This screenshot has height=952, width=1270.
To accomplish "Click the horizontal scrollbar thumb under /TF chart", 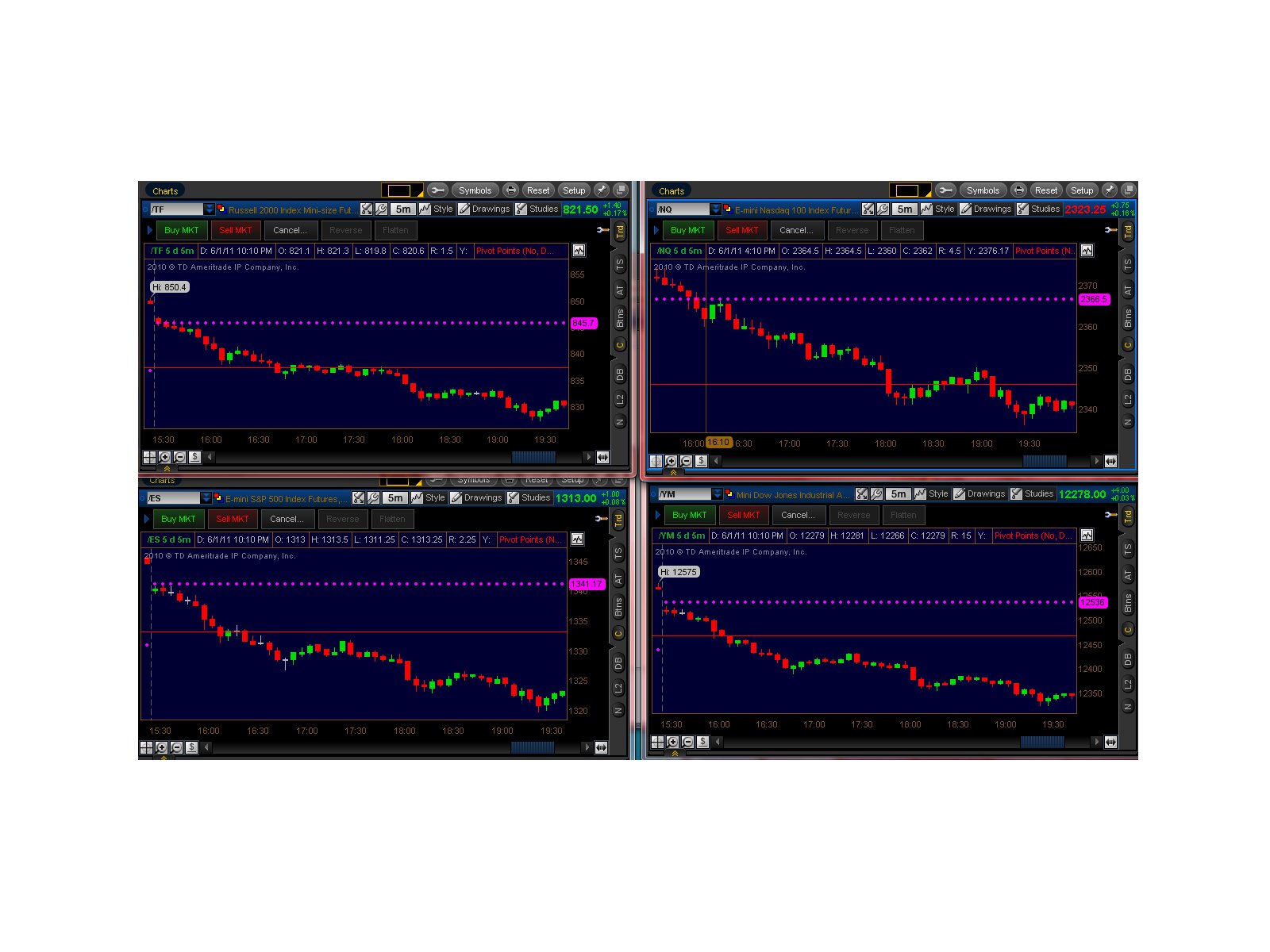I will [533, 457].
